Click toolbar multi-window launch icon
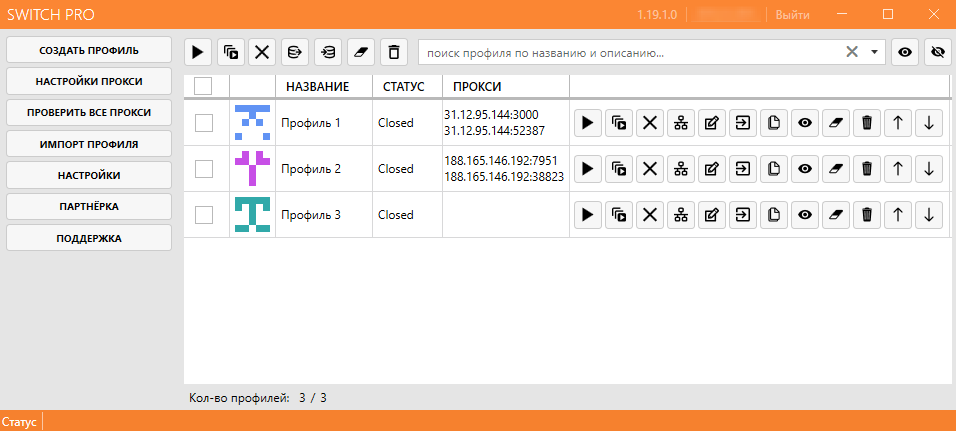 [x=230, y=52]
